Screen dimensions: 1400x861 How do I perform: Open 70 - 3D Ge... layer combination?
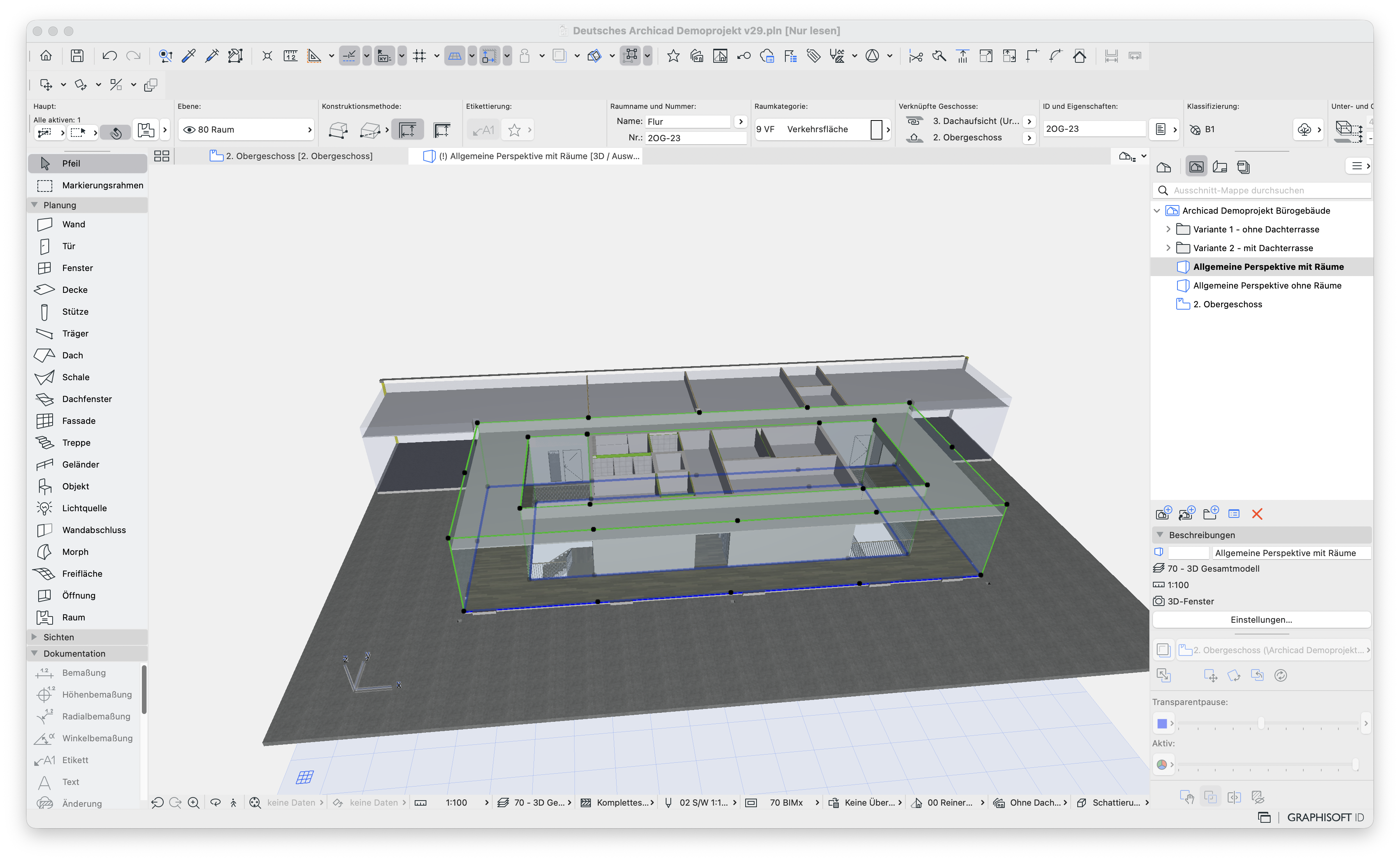[534, 803]
